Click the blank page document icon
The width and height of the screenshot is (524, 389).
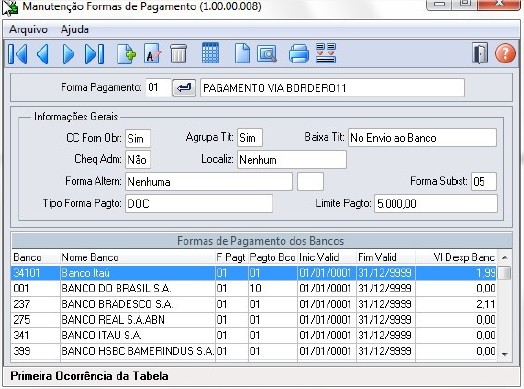point(242,53)
